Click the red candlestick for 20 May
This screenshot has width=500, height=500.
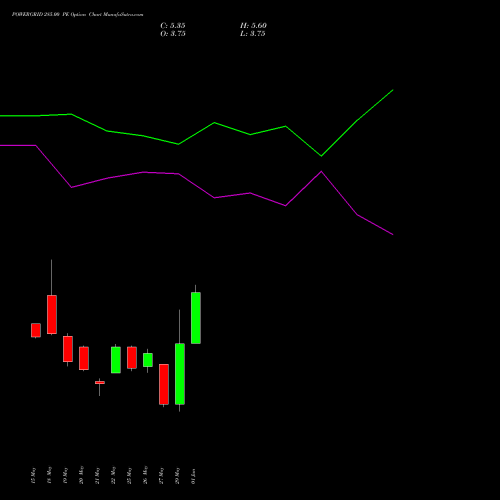(84, 358)
